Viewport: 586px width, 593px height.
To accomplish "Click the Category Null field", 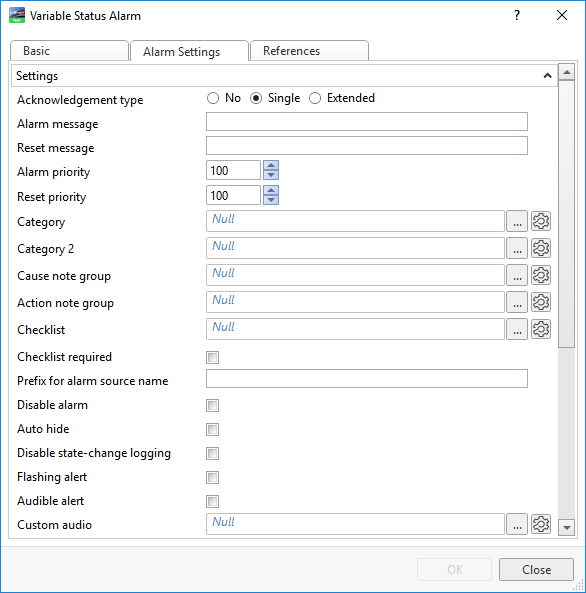I will pos(355,221).
